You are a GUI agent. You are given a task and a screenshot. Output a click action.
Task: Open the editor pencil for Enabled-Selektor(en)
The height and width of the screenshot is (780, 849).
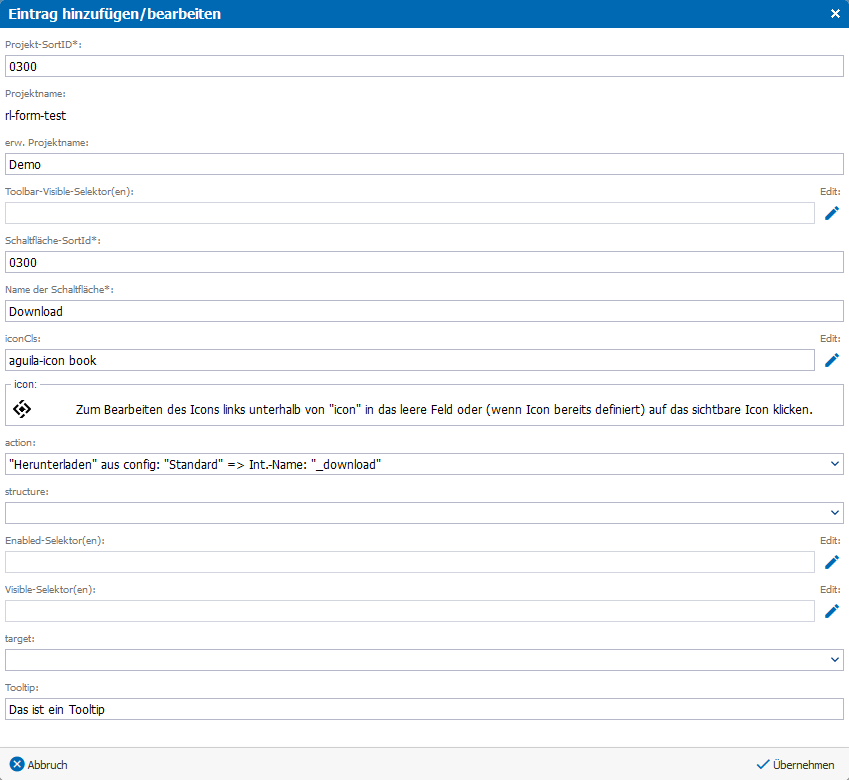click(x=832, y=562)
